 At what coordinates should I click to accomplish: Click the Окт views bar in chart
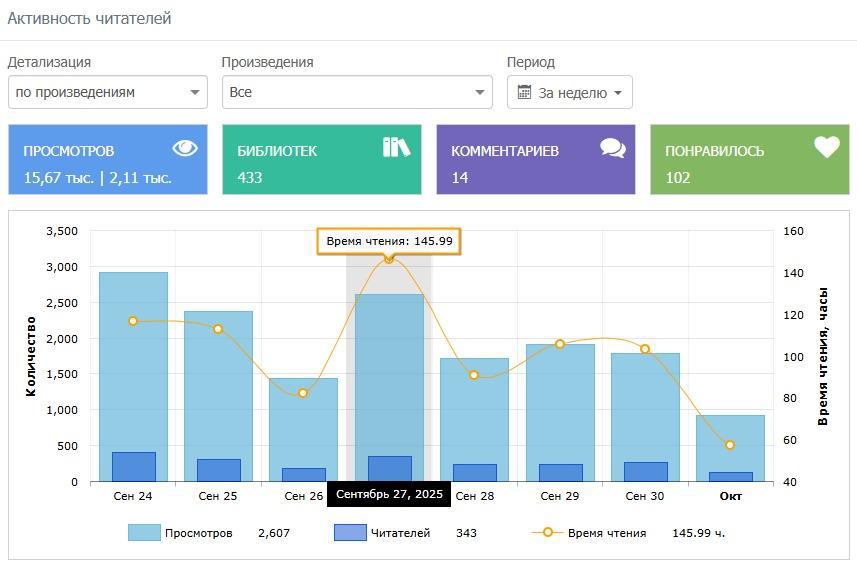click(x=730, y=440)
